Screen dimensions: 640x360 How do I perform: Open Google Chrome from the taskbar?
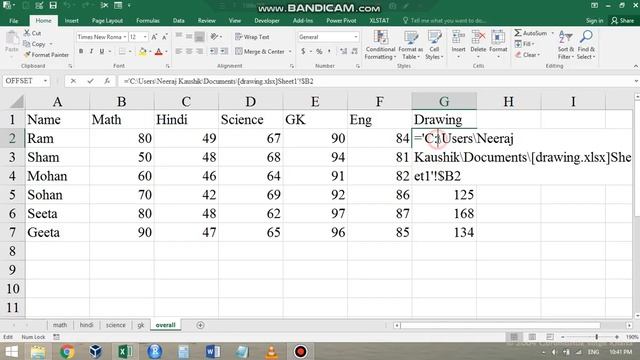(x=67, y=351)
